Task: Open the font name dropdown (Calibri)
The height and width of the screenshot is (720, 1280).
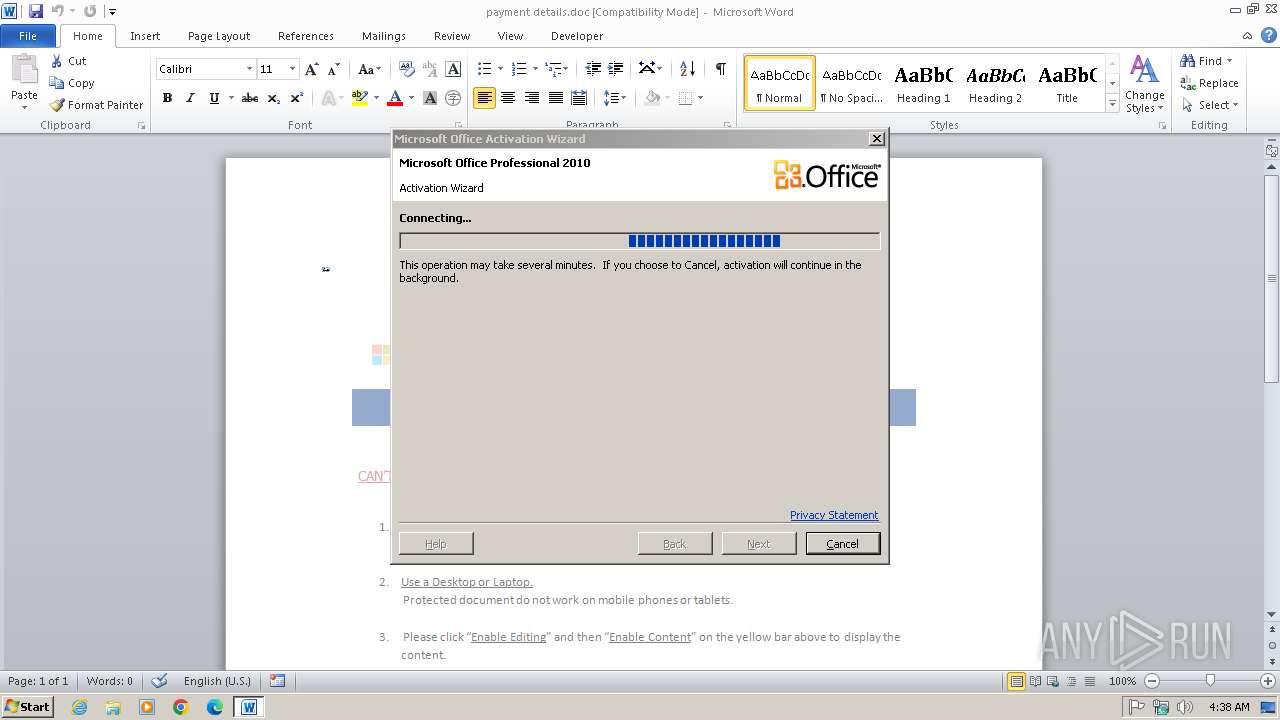Action: point(249,69)
